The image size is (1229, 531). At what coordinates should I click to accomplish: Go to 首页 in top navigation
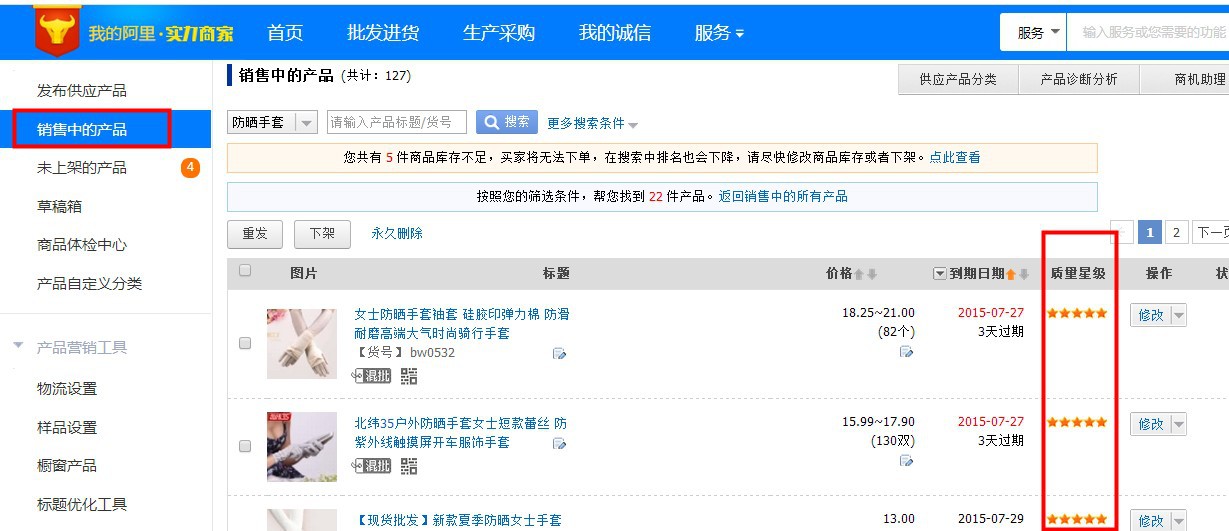coord(285,33)
